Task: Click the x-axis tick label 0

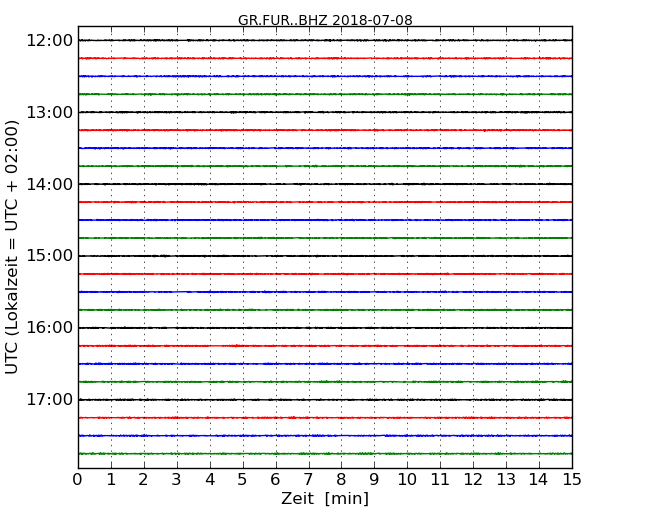Action: tap(78, 480)
